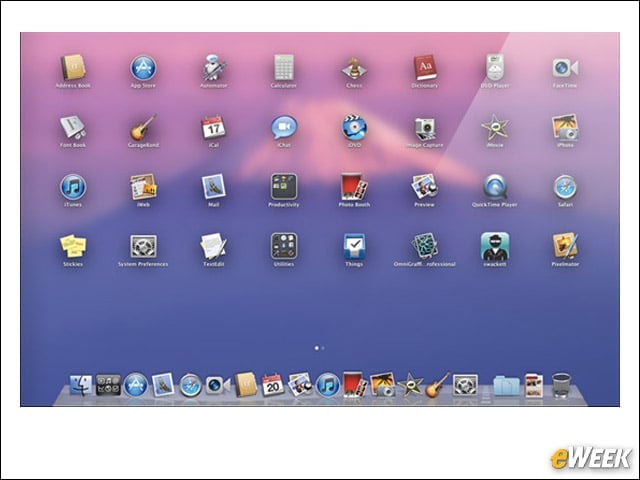Open Address Book in the Dock
The width and height of the screenshot is (640, 480).
click(246, 385)
